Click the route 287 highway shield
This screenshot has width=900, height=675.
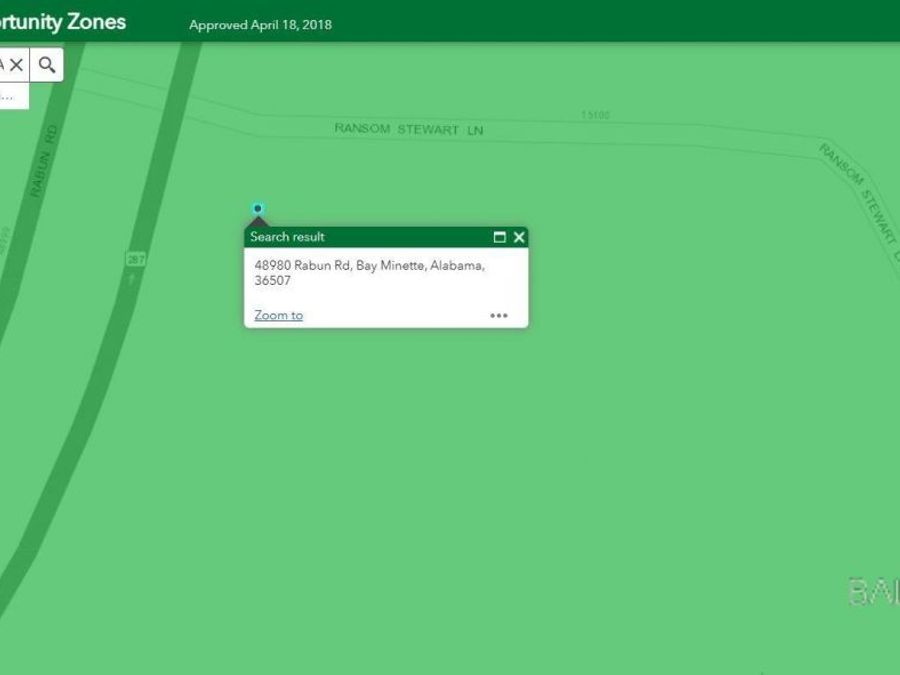(136, 259)
